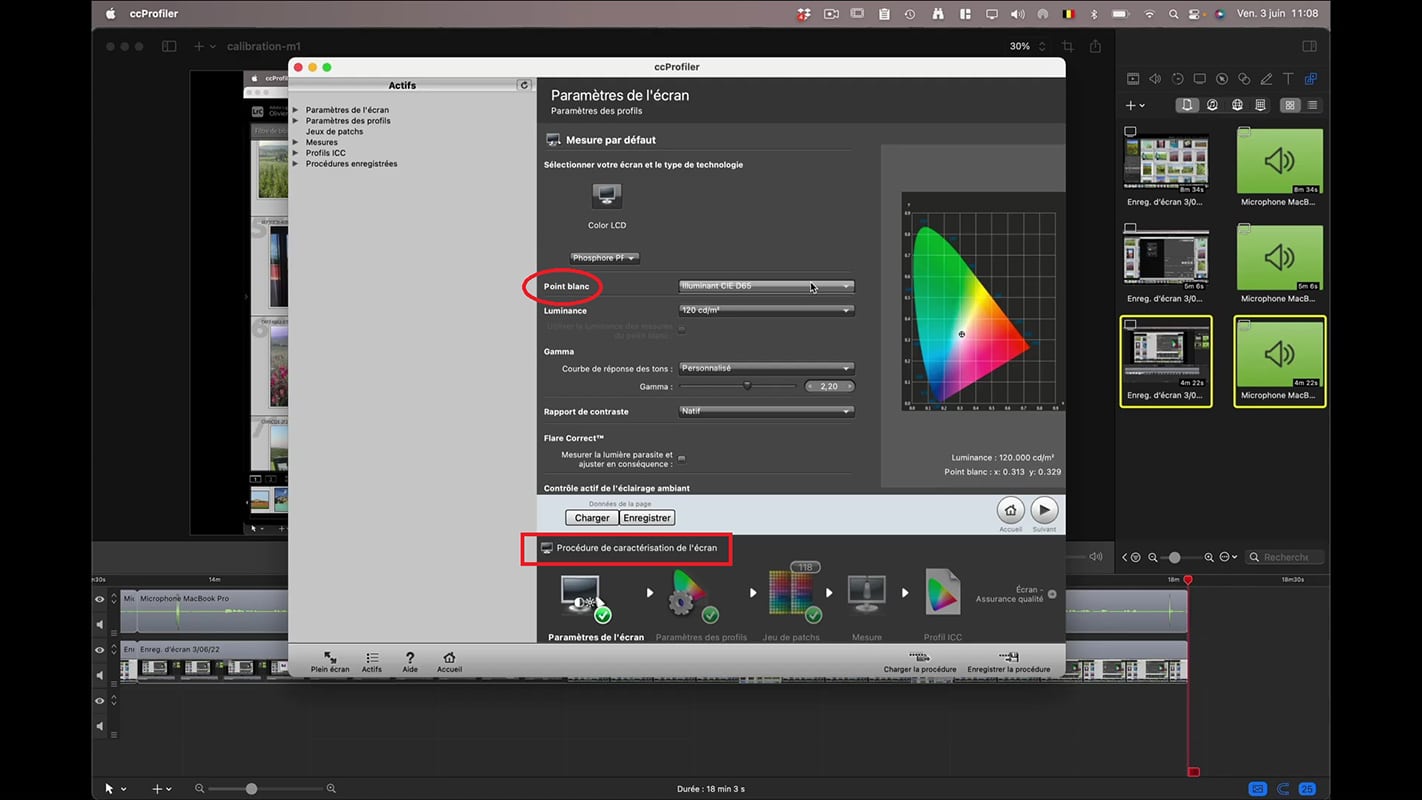Select the 8m 34s screen recording thumbnail
Image resolution: width=1422 pixels, height=800 pixels.
point(1166,162)
